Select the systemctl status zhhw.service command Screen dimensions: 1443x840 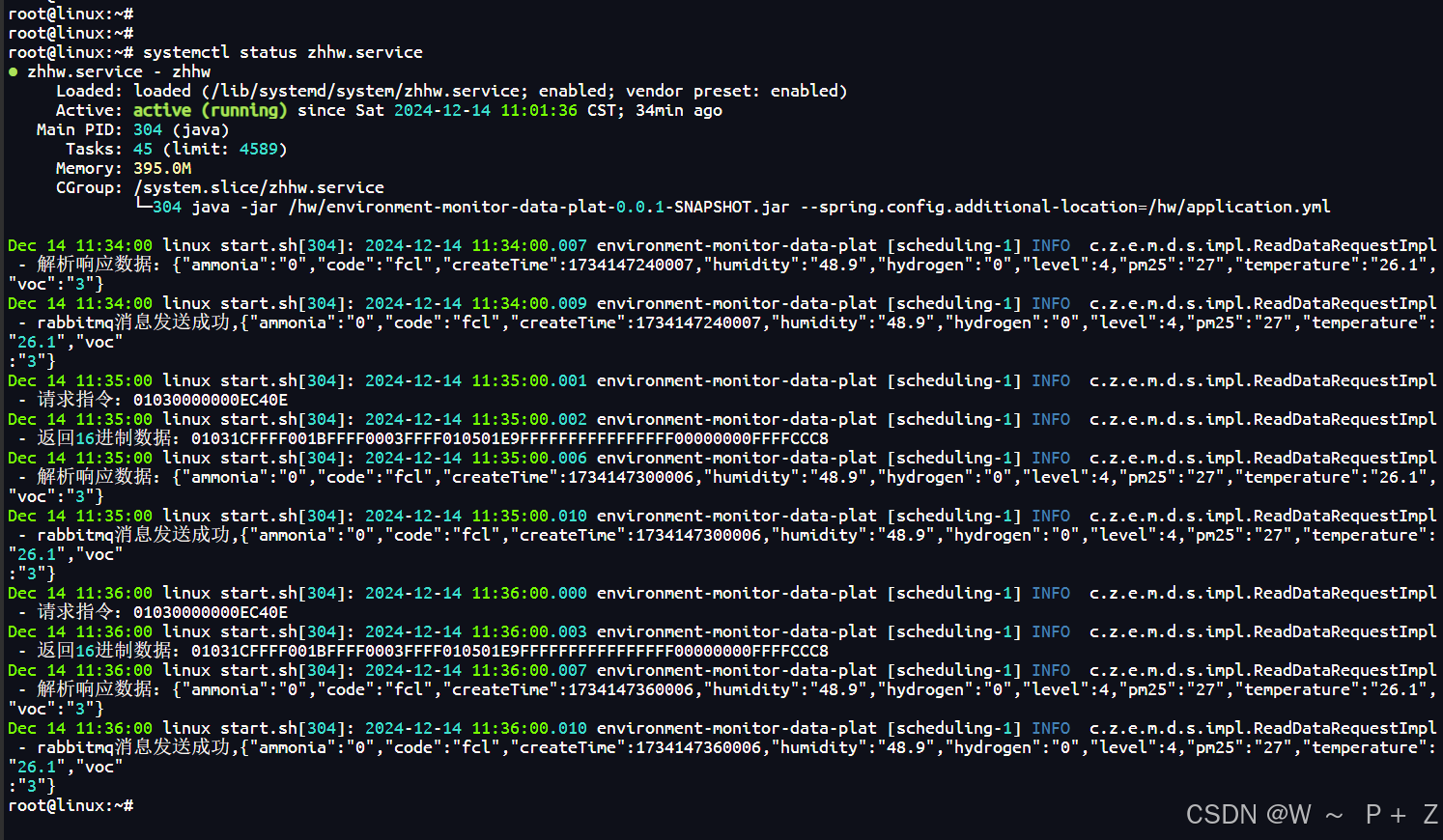287,51
